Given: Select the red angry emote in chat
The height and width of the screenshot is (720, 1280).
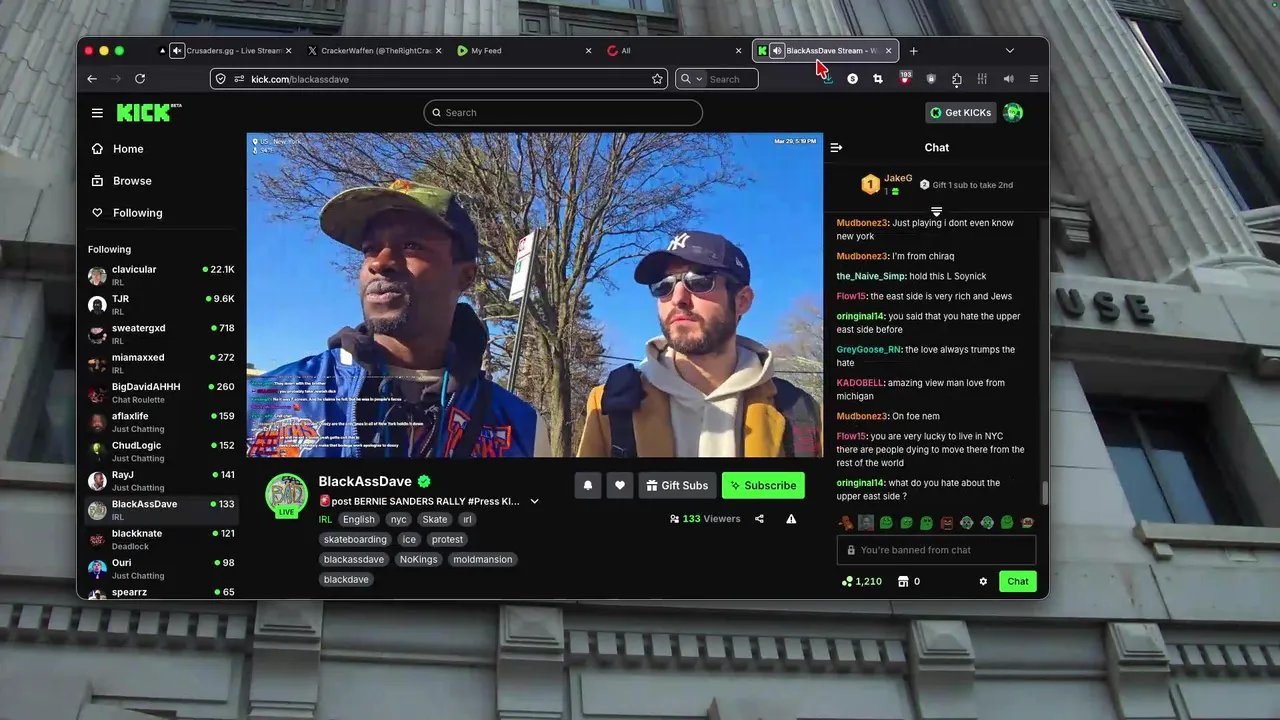Looking at the screenshot, I should (x=946, y=523).
